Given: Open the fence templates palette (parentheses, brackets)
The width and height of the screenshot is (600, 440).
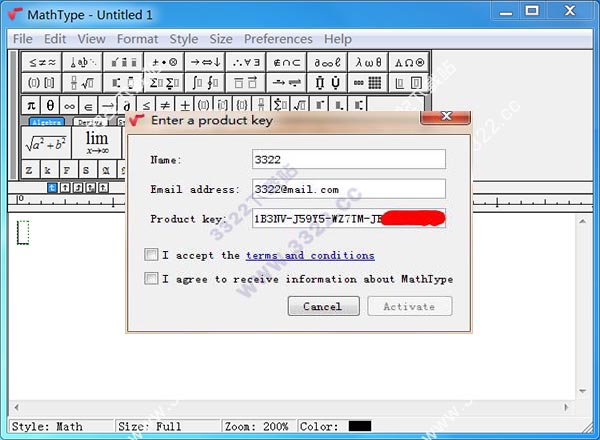Looking at the screenshot, I should tap(42, 83).
